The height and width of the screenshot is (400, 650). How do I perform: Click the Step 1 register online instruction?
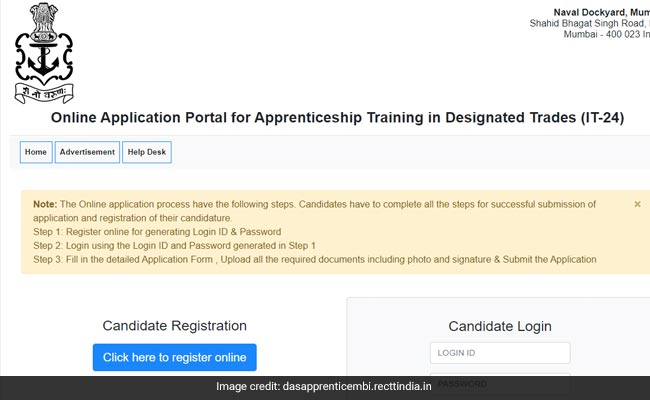click(x=156, y=232)
